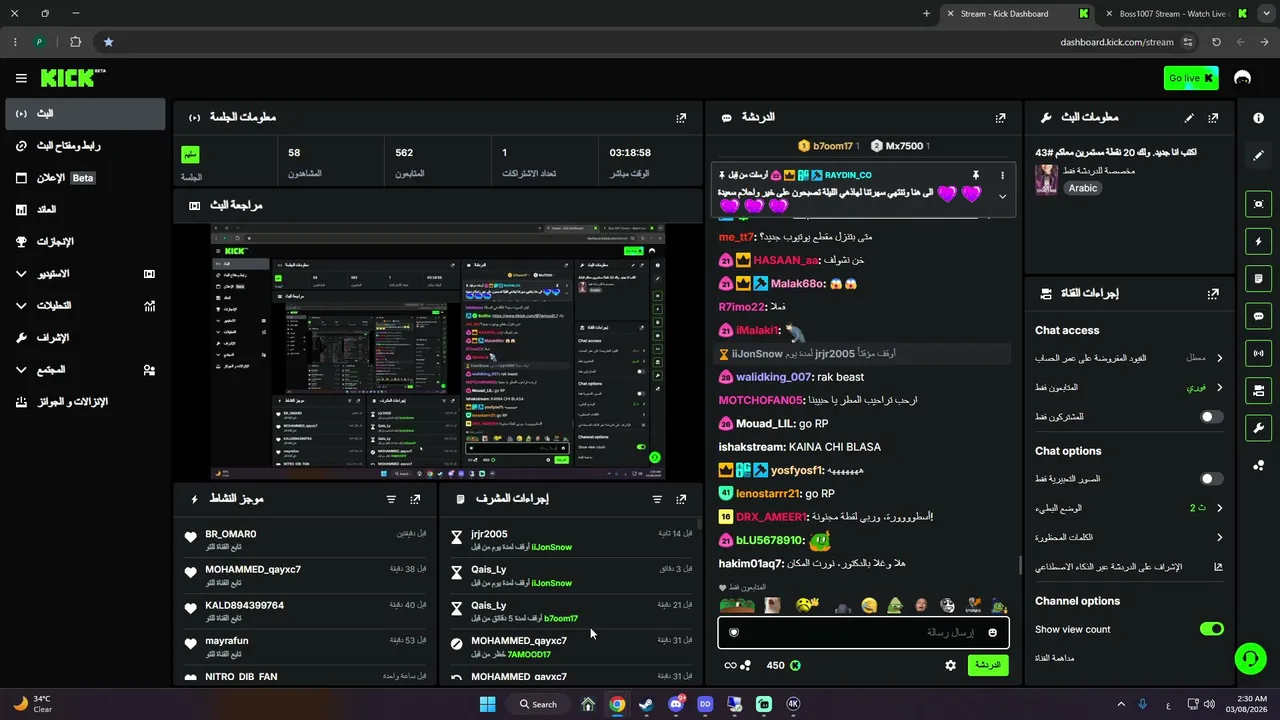Open Windows Start menu
The height and width of the screenshot is (720, 1280).
[487, 704]
